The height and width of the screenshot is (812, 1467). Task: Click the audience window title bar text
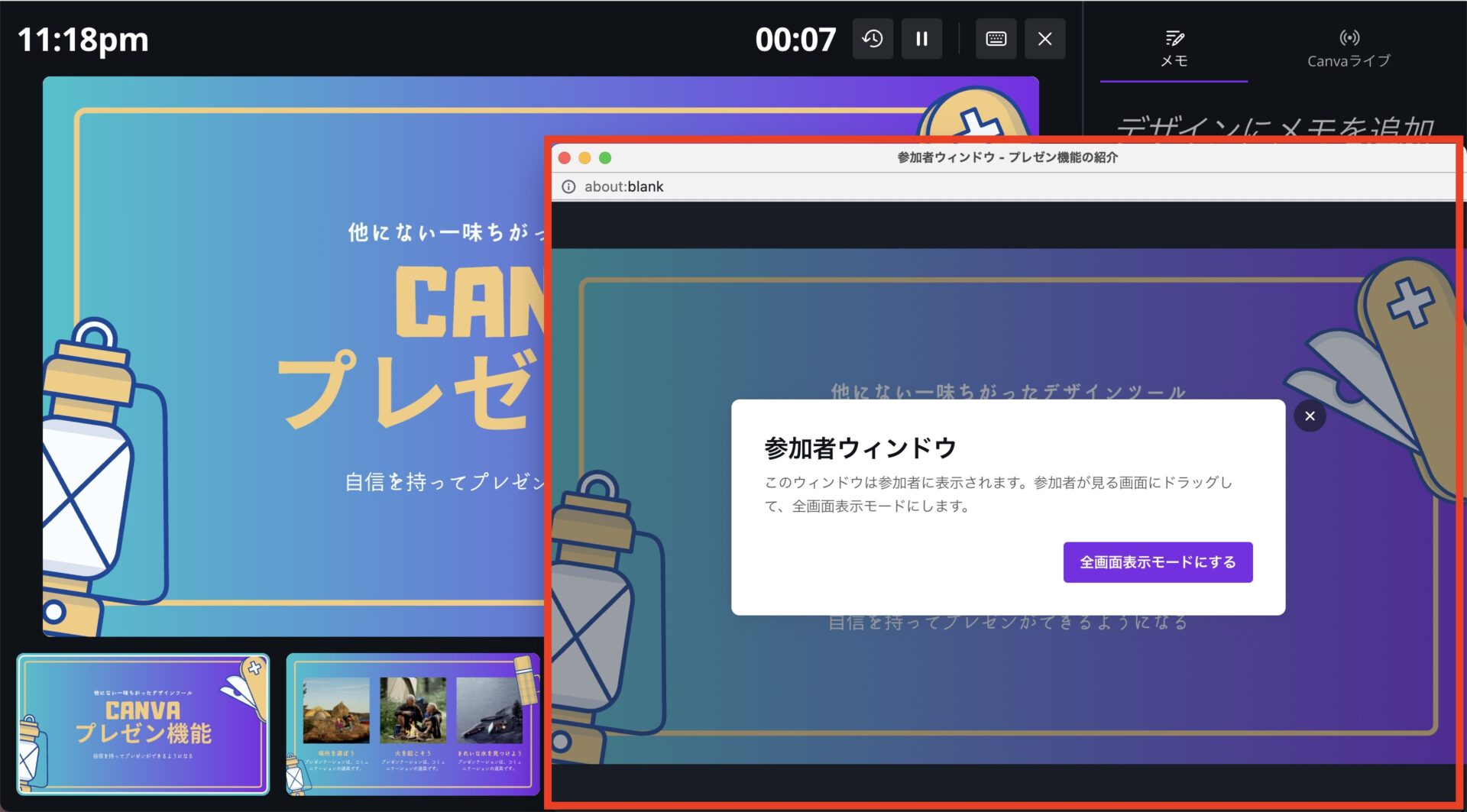pyautogui.click(x=1007, y=157)
